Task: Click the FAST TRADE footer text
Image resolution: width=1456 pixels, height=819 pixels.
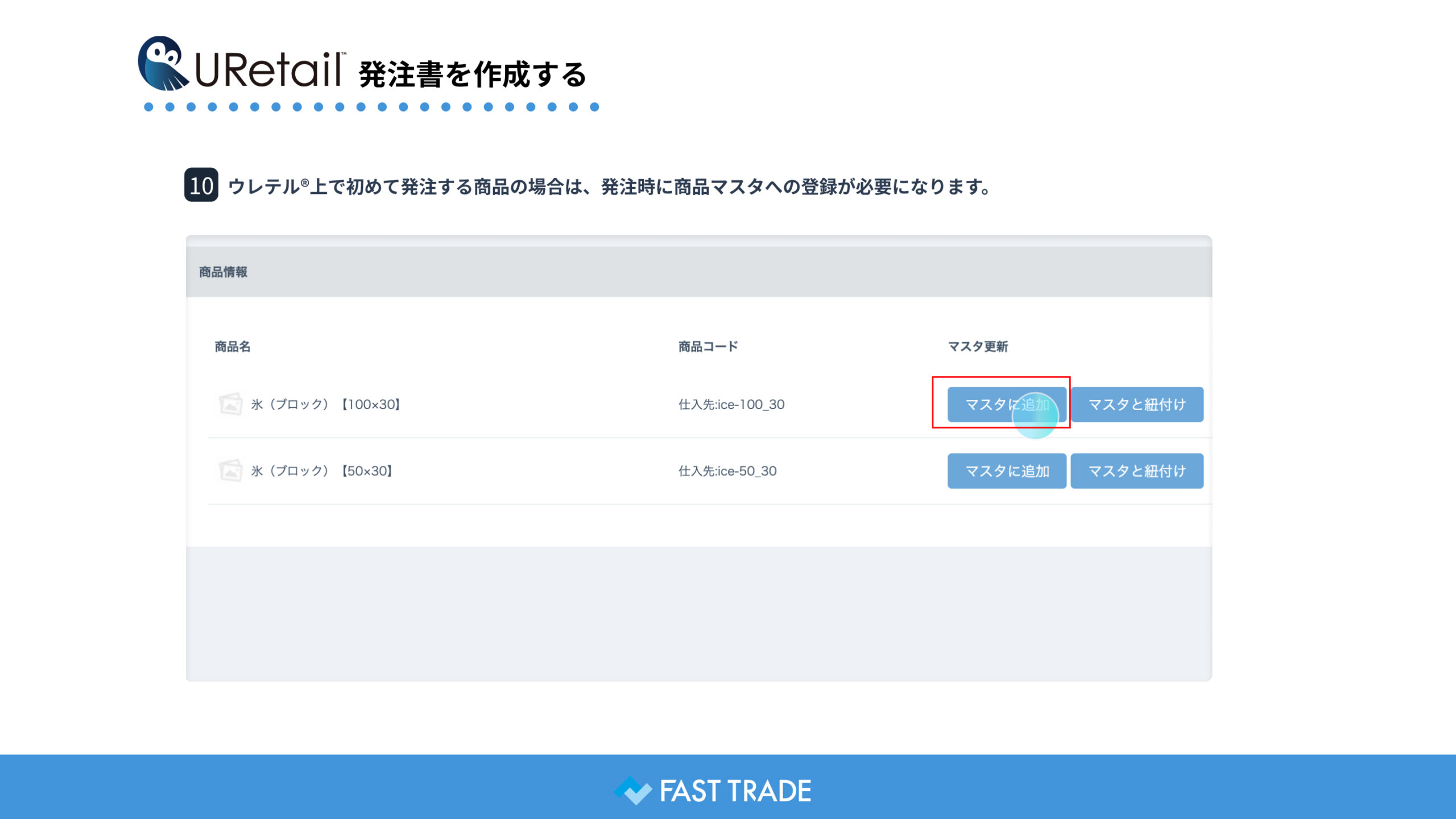Action: [x=735, y=791]
